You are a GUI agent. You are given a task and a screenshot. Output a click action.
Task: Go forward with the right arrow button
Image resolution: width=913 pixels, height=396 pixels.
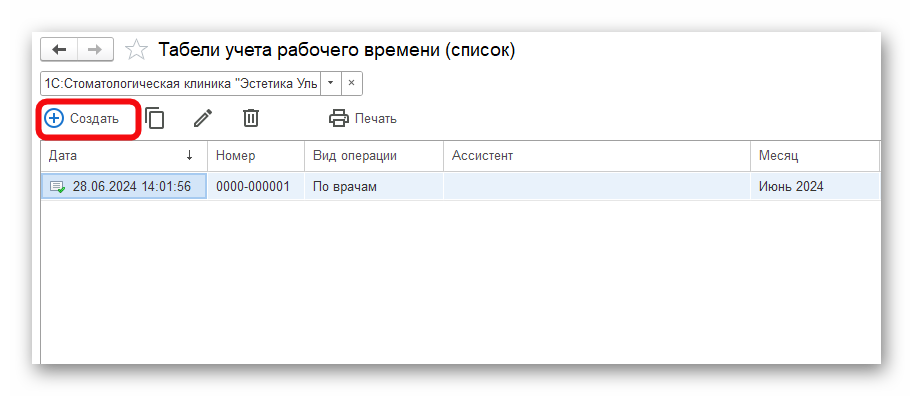(x=95, y=50)
